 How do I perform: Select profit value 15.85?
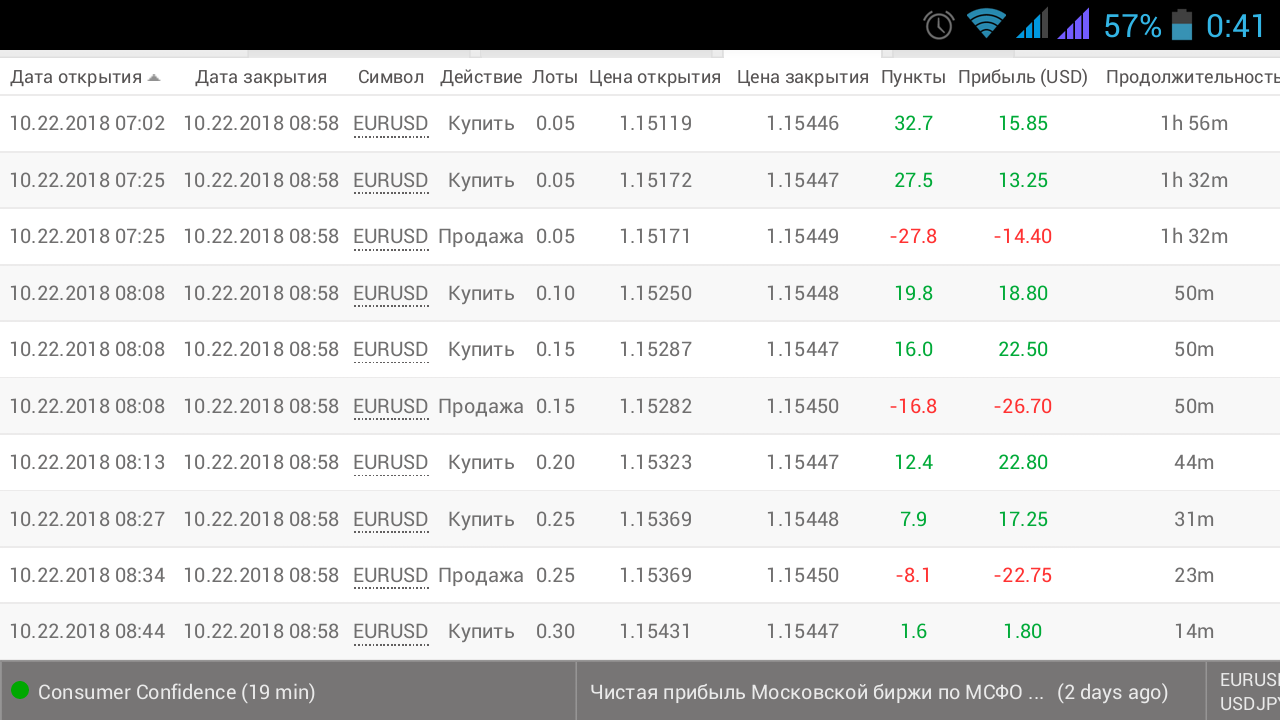1023,124
